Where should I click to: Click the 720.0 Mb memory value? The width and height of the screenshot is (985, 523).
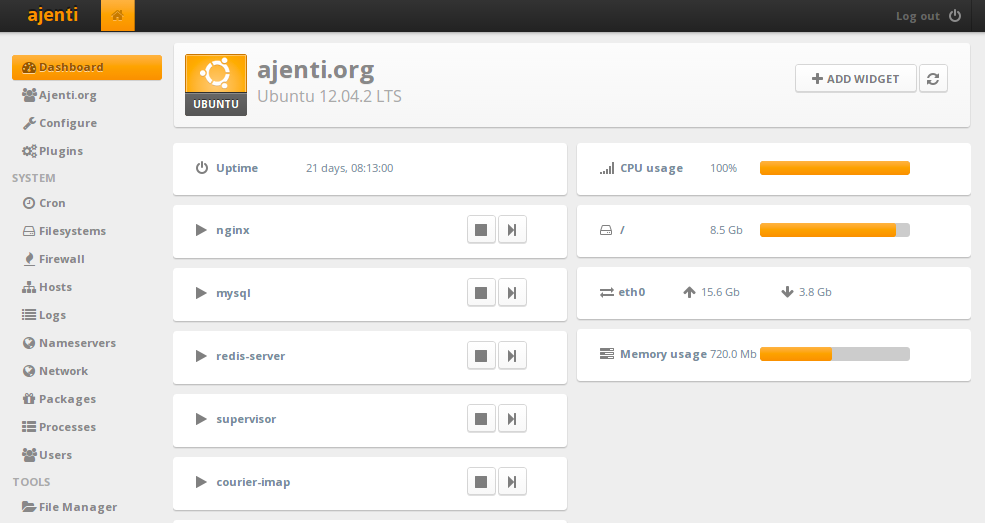coord(733,354)
